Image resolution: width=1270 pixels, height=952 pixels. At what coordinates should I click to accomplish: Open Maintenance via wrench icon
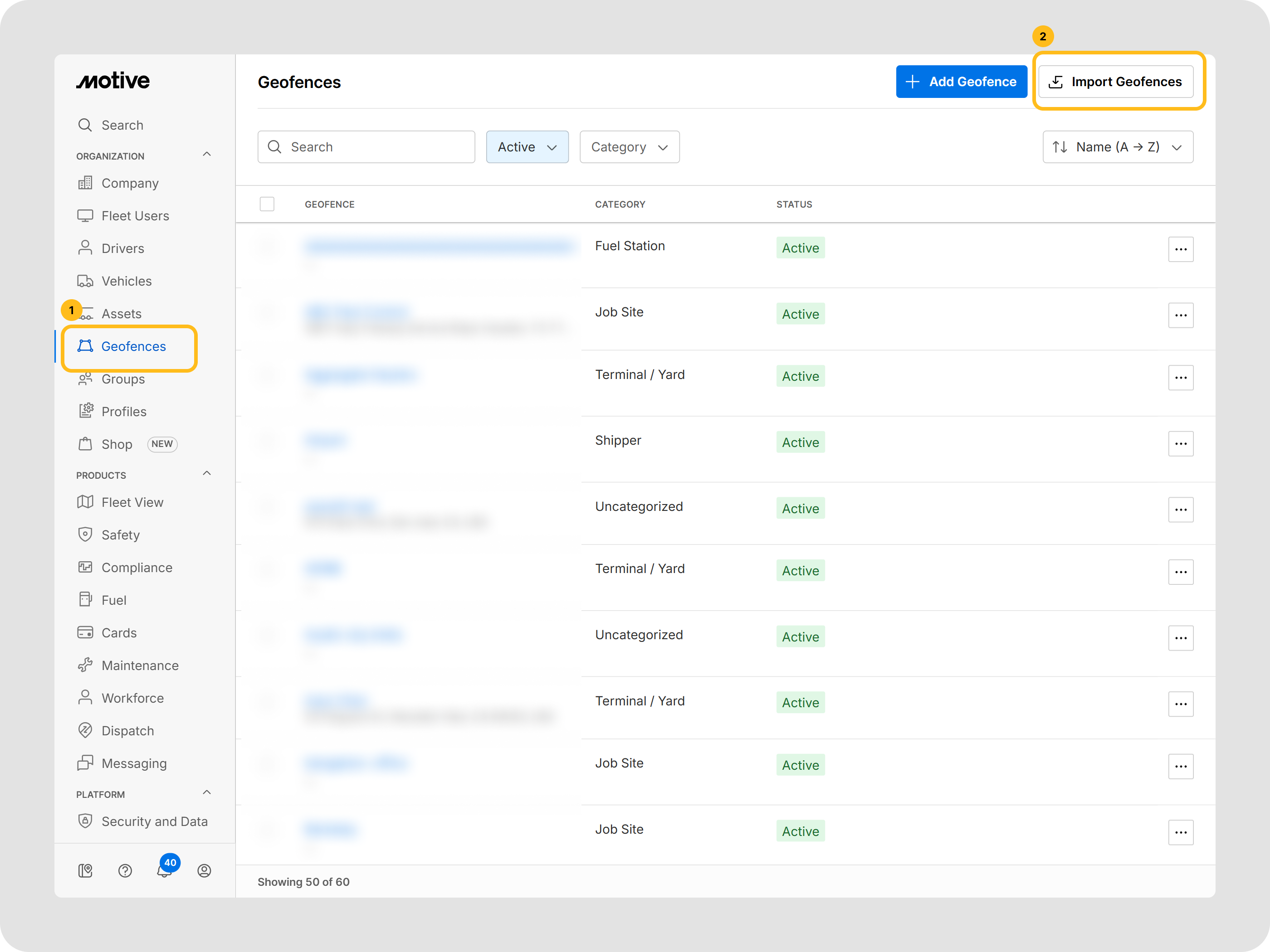pyautogui.click(x=85, y=665)
